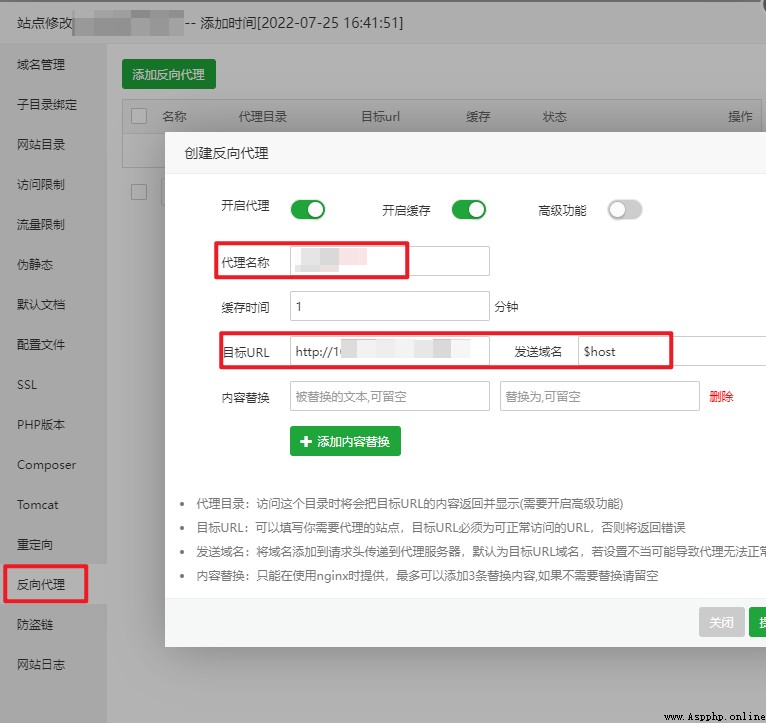The height and width of the screenshot is (723, 766).
Task: Focus the 替换为 input field
Action: tap(600, 396)
